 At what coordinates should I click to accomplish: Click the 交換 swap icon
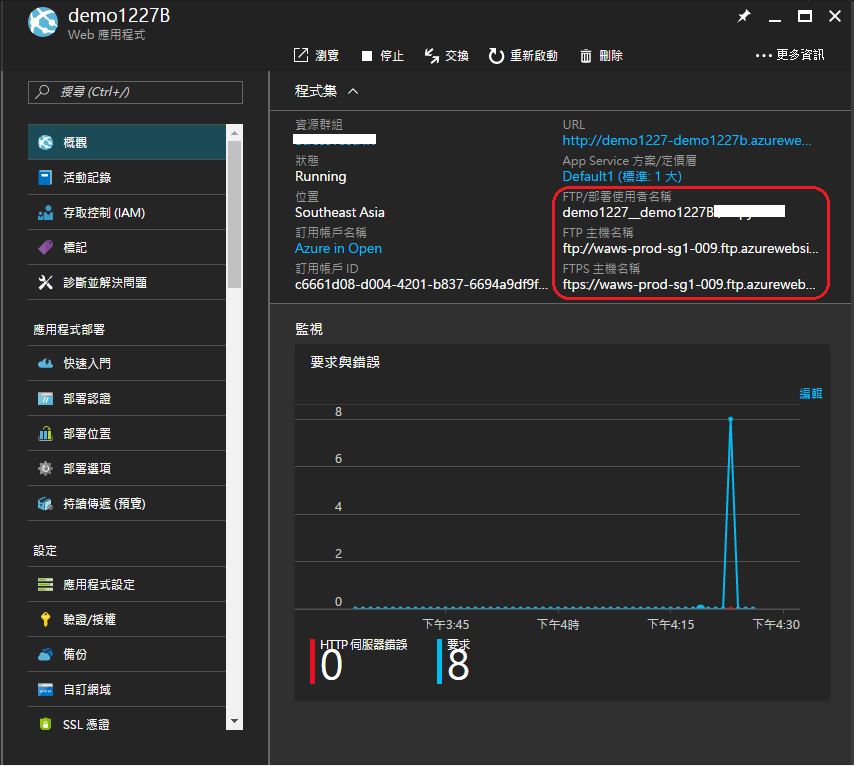click(432, 56)
